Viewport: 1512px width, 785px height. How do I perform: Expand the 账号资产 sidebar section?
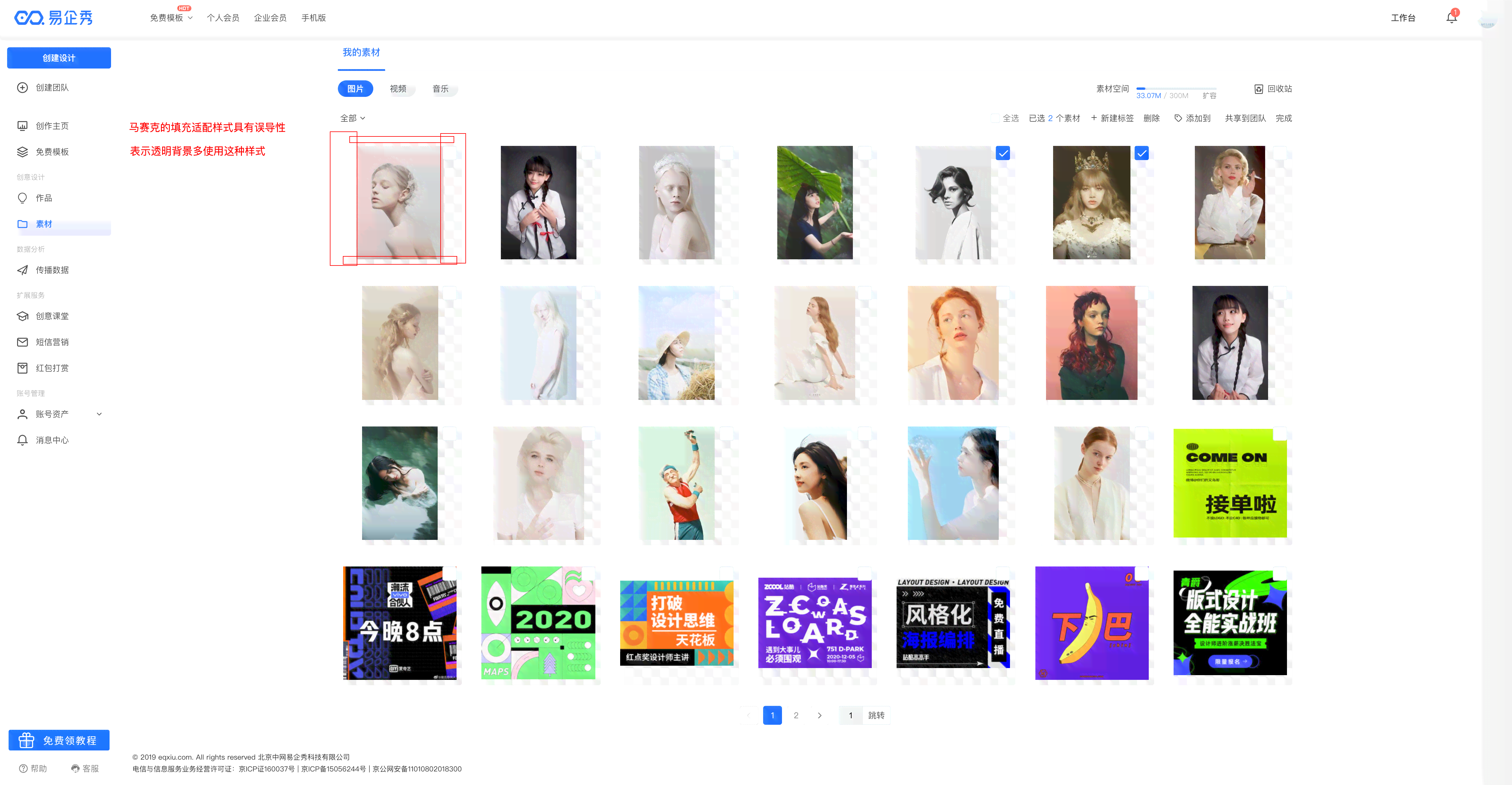coord(99,414)
